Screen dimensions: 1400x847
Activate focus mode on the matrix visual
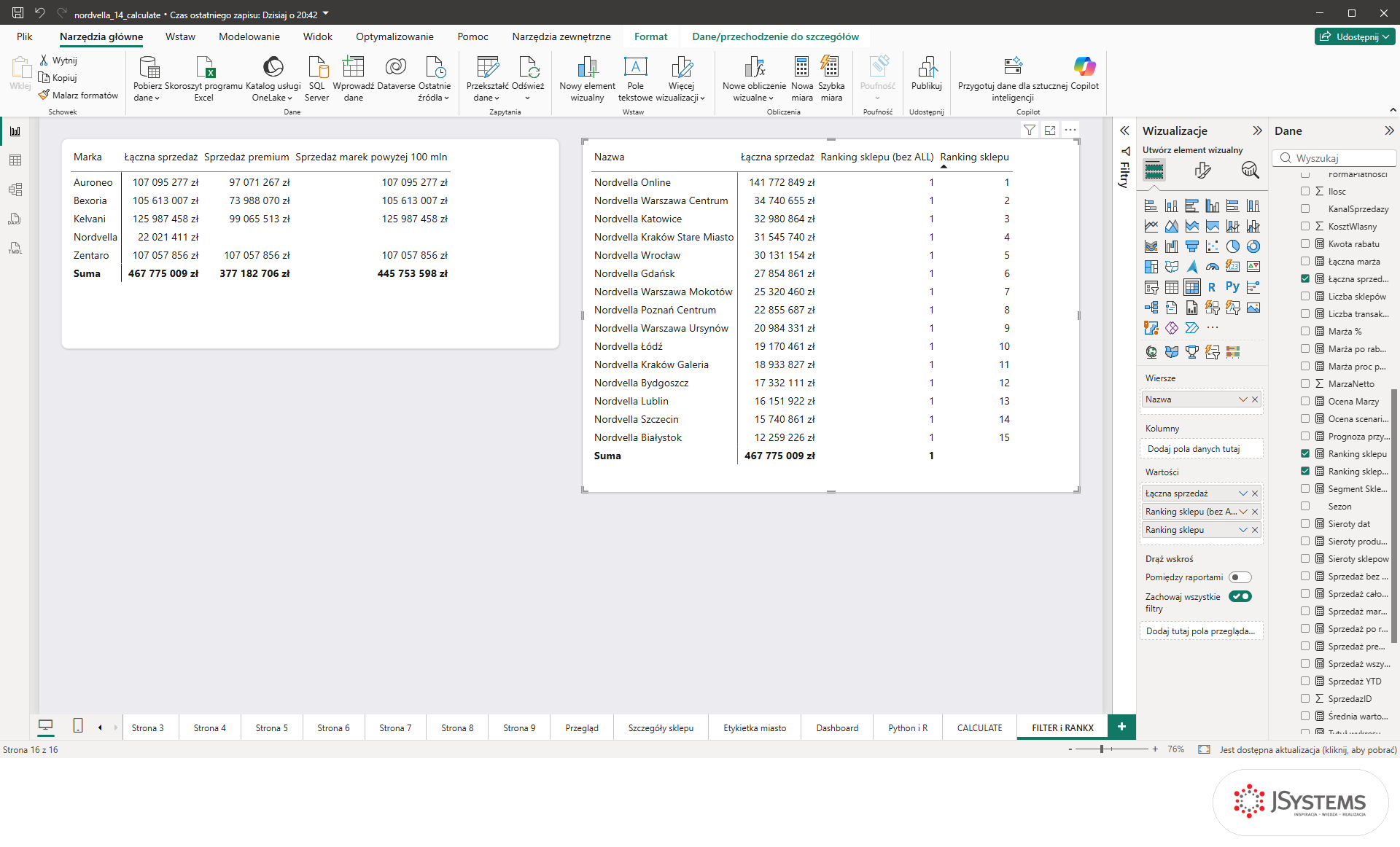1050,130
